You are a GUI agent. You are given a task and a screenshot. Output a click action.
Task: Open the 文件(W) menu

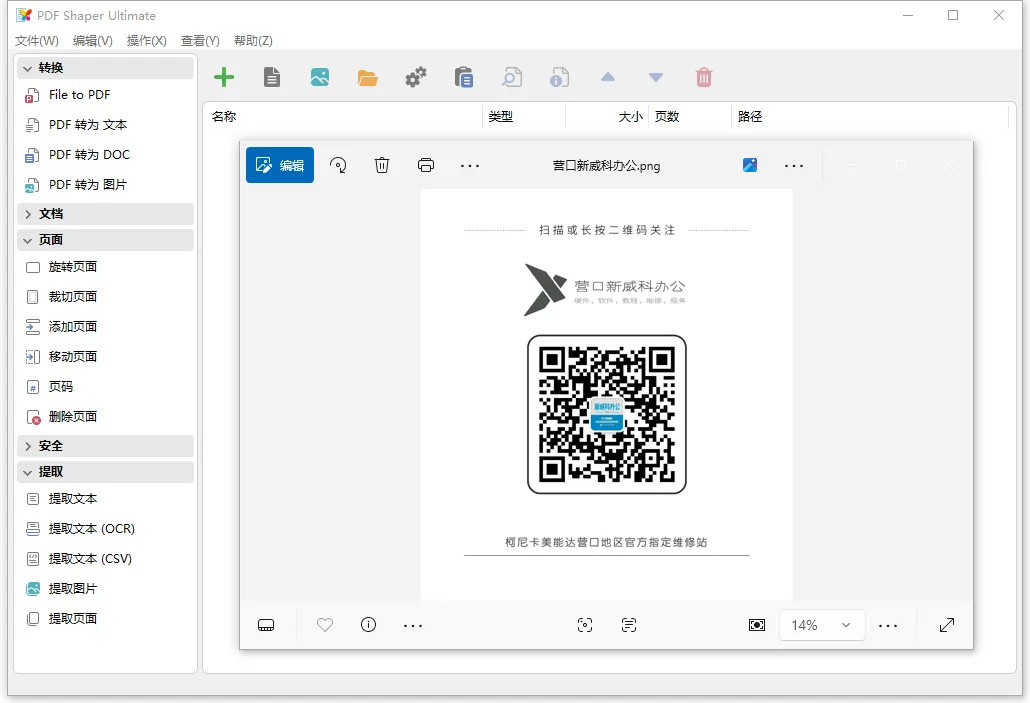(x=37, y=41)
